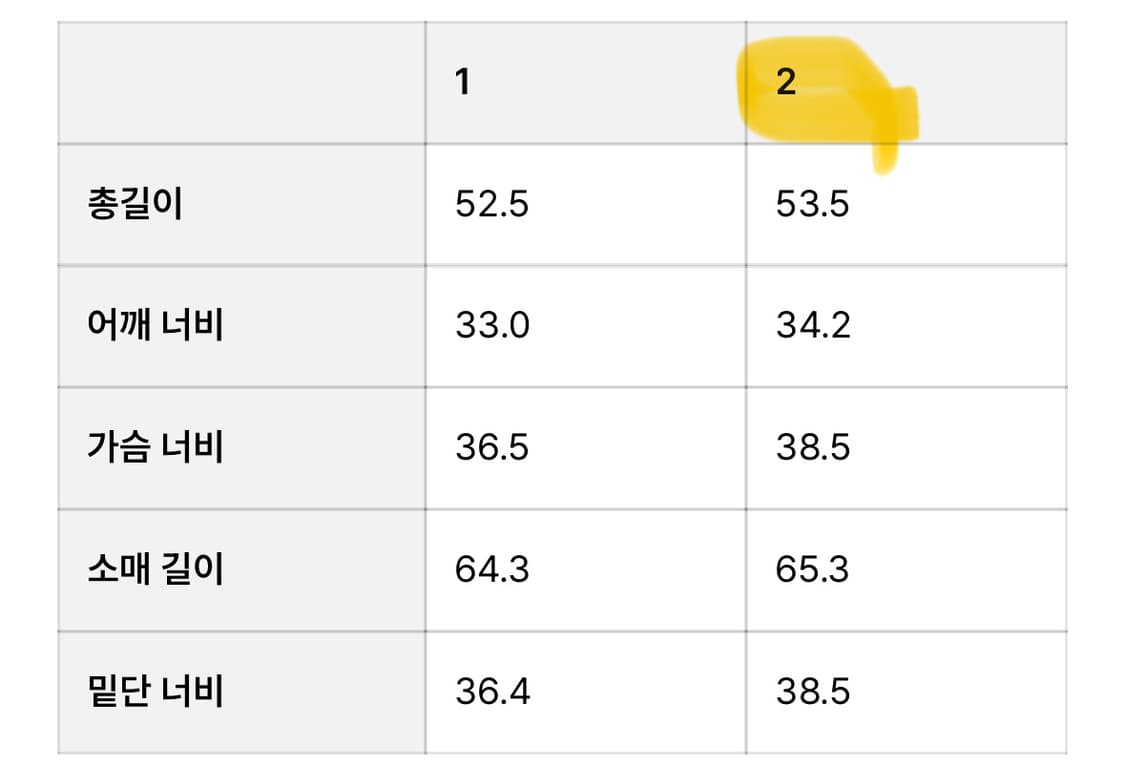This screenshot has width=1125, height=782.
Task: Select the 밑단 너비 row label
Action: [155, 691]
